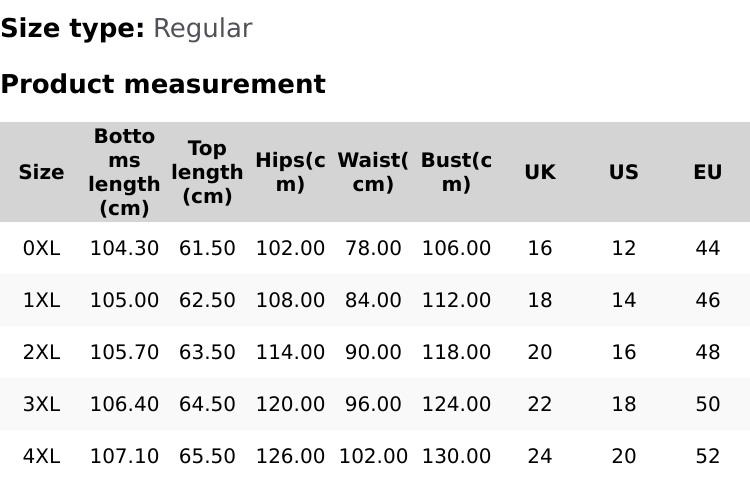The image size is (750, 482).
Task: Select the 130.00 bust value for 4XL
Action: (456, 456)
